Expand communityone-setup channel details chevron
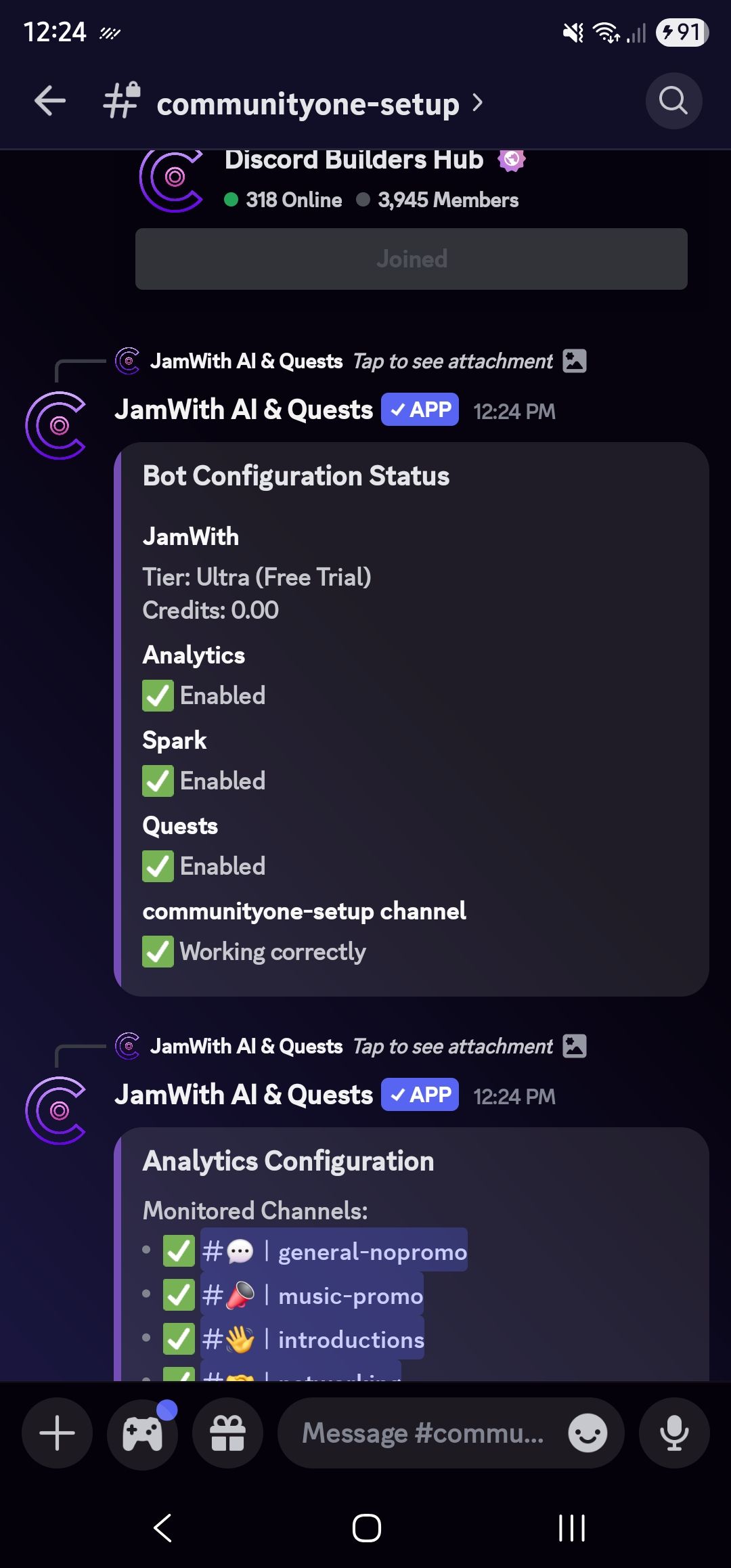 (x=478, y=103)
